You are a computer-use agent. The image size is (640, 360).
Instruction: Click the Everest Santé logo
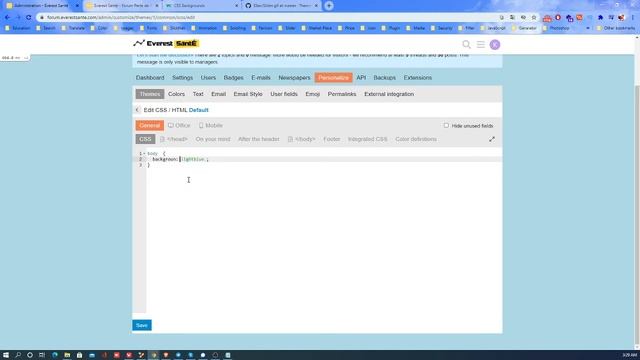coord(166,43)
